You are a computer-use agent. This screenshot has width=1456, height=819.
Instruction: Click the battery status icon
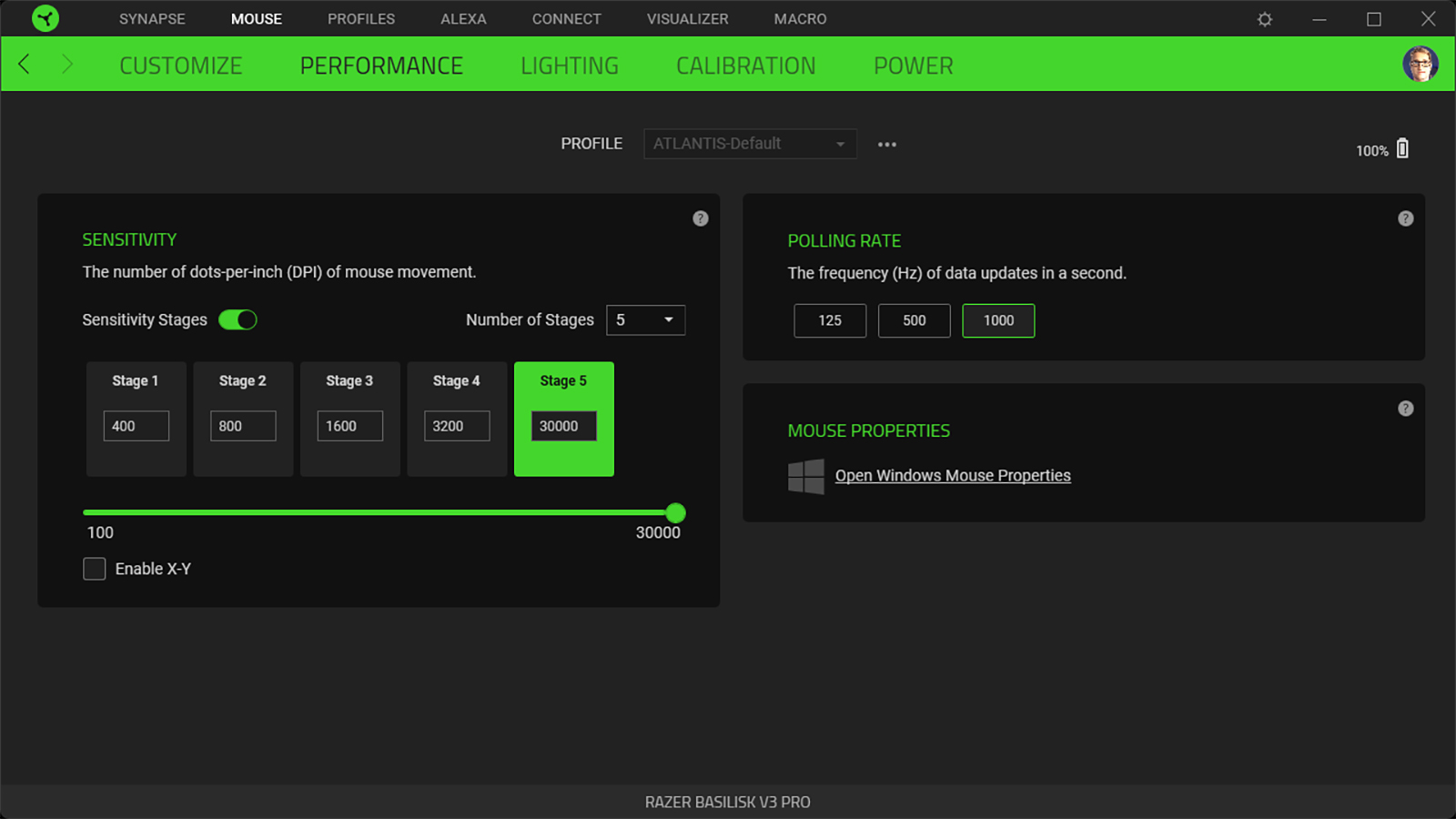[1402, 149]
